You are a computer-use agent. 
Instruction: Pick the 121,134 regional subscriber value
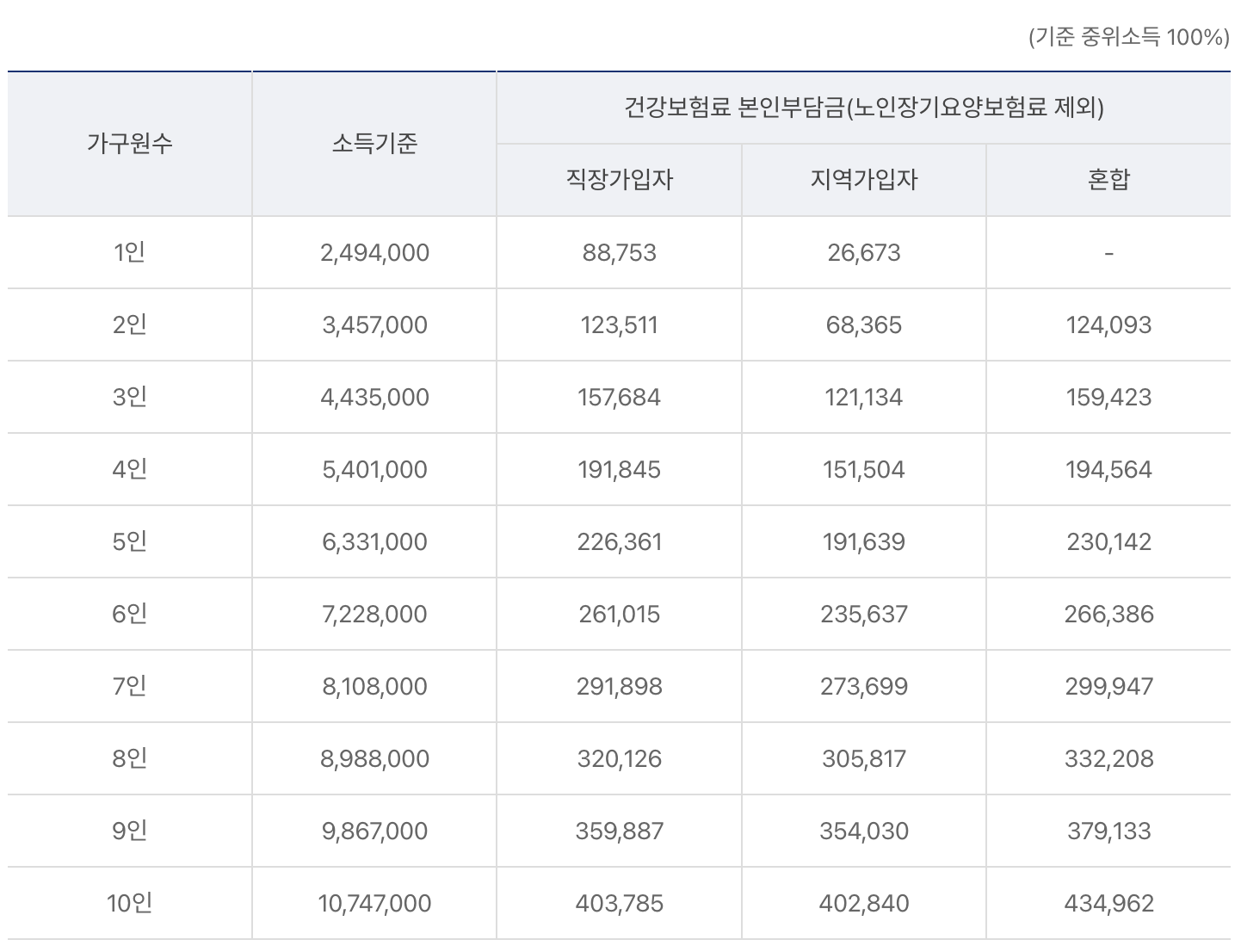[x=863, y=397]
